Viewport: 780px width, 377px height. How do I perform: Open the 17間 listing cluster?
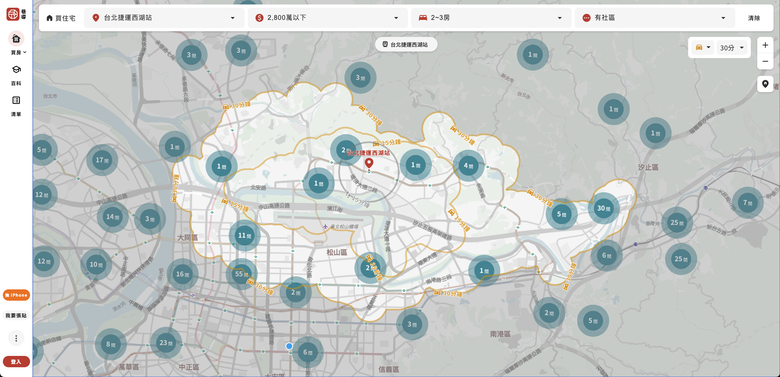[x=102, y=160]
